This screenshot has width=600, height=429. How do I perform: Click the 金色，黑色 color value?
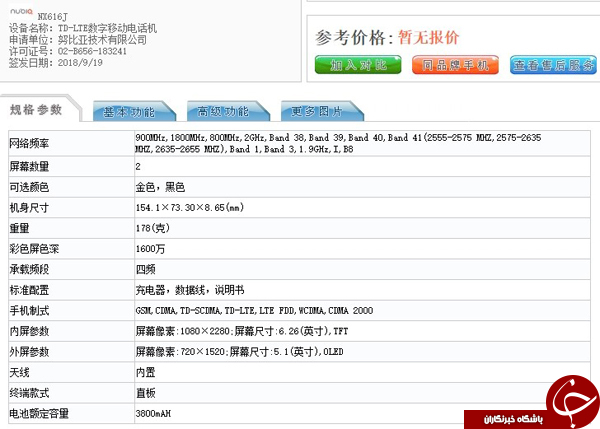(160, 187)
